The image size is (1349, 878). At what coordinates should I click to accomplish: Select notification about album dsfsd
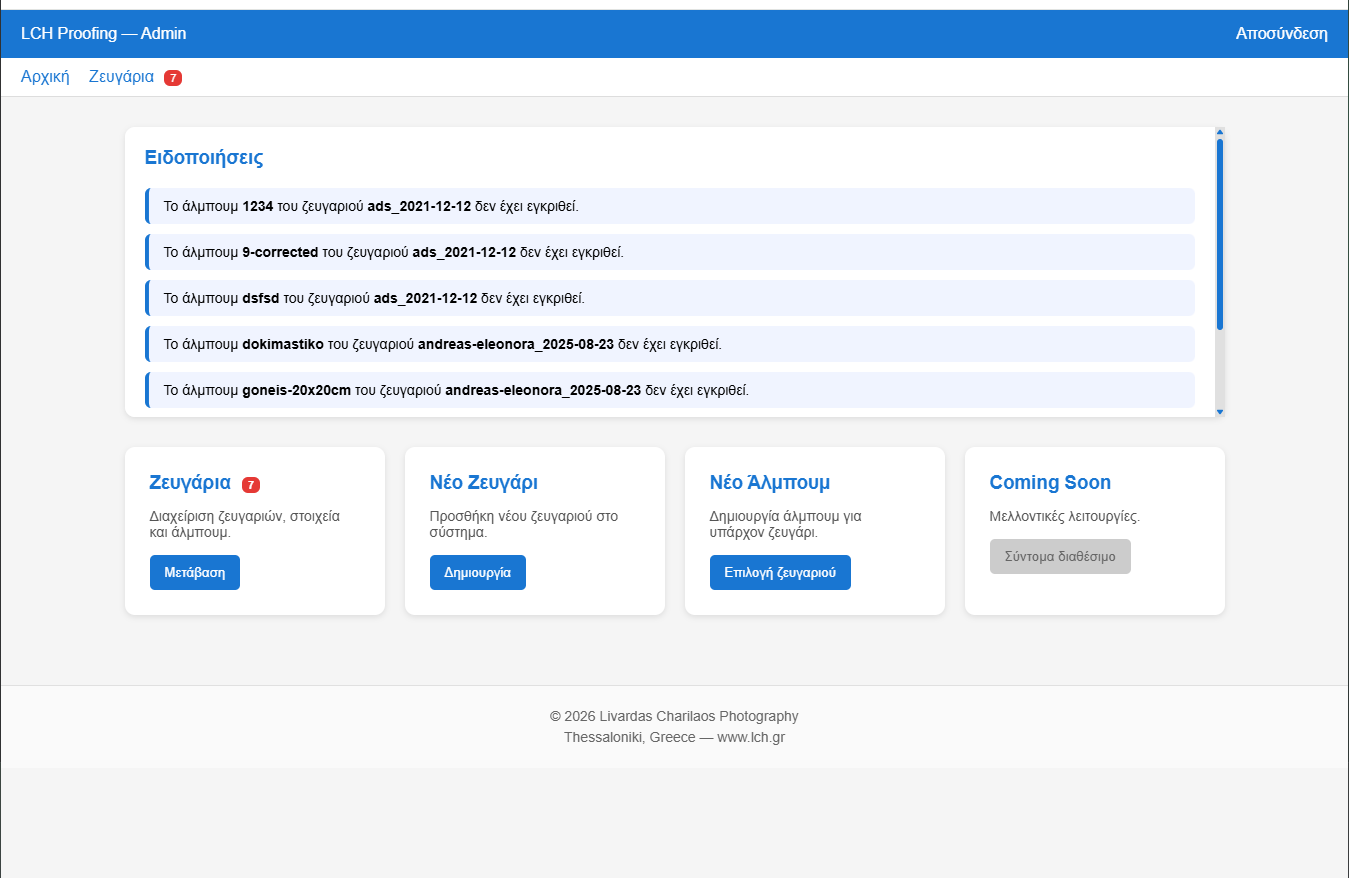point(670,298)
